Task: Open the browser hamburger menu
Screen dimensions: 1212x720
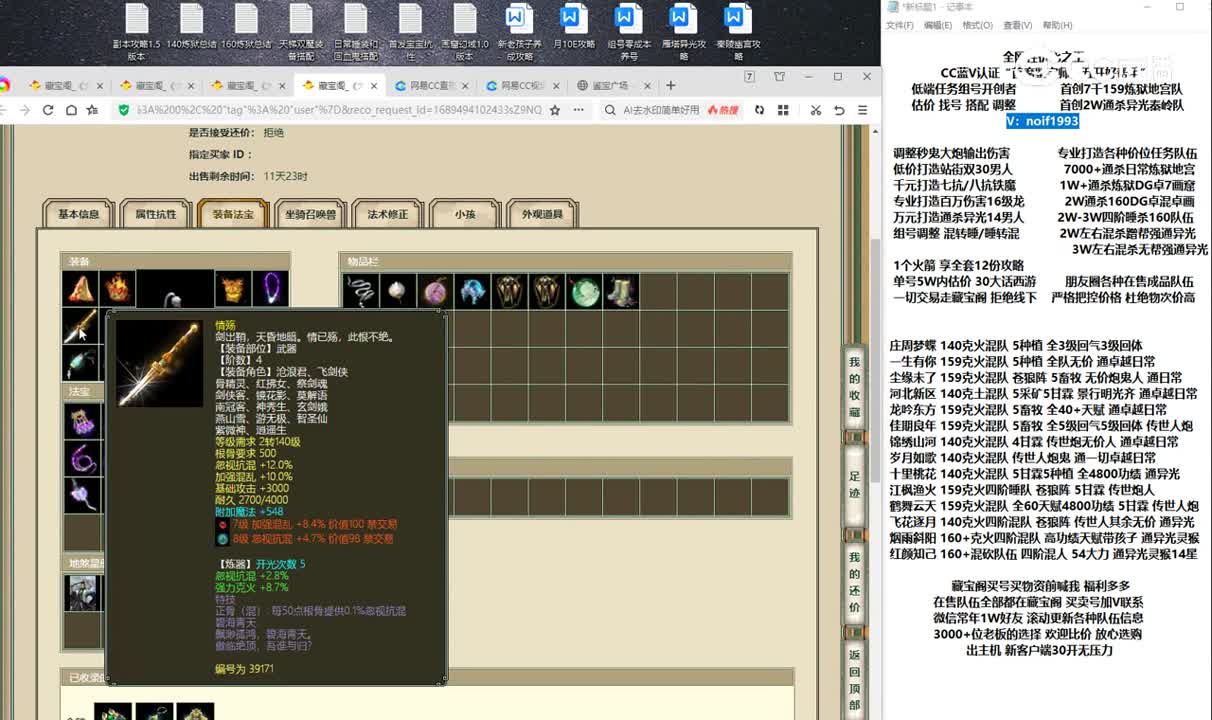Action: 863,110
